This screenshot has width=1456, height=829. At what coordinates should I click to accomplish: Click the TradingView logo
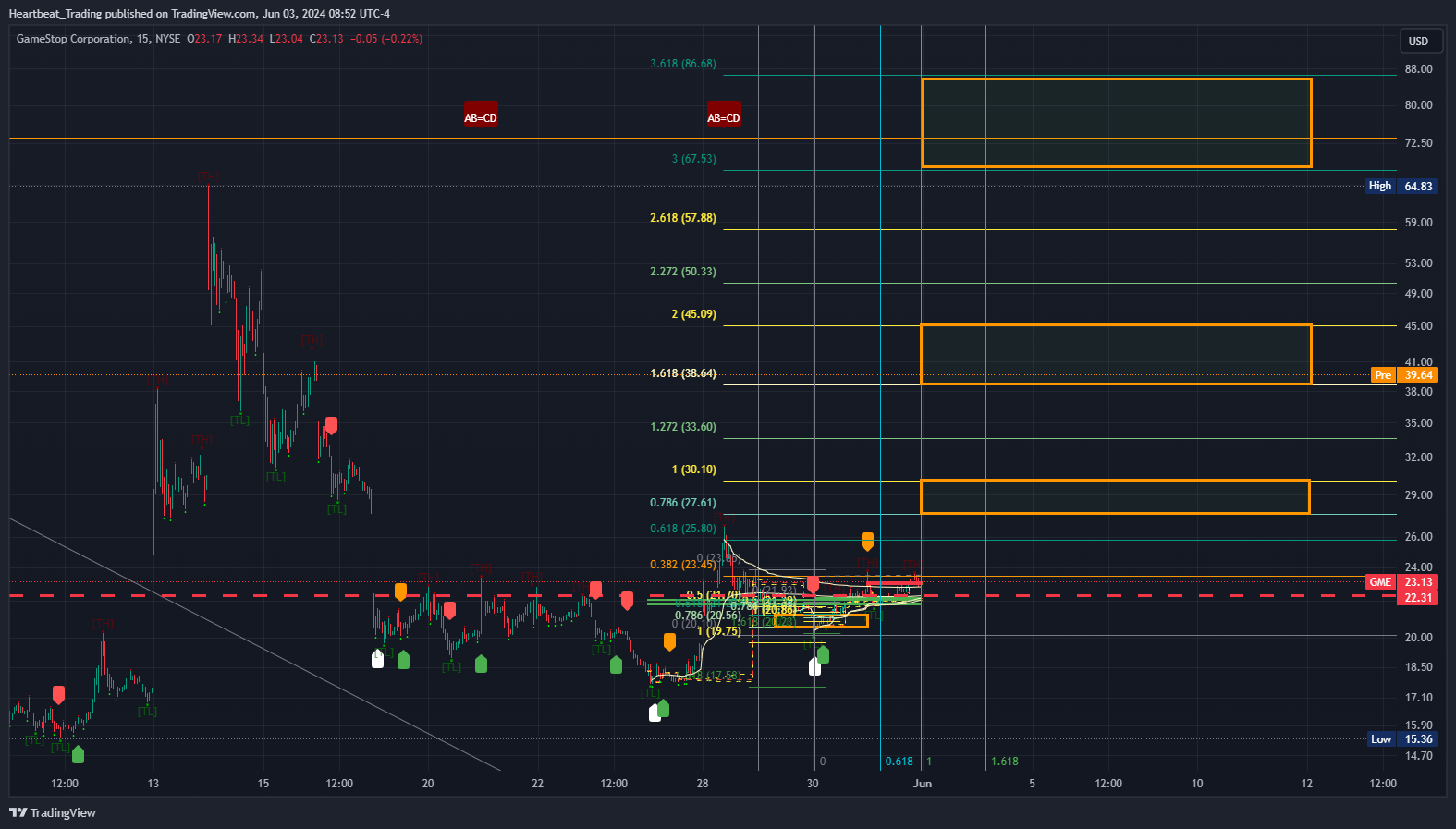click(53, 812)
